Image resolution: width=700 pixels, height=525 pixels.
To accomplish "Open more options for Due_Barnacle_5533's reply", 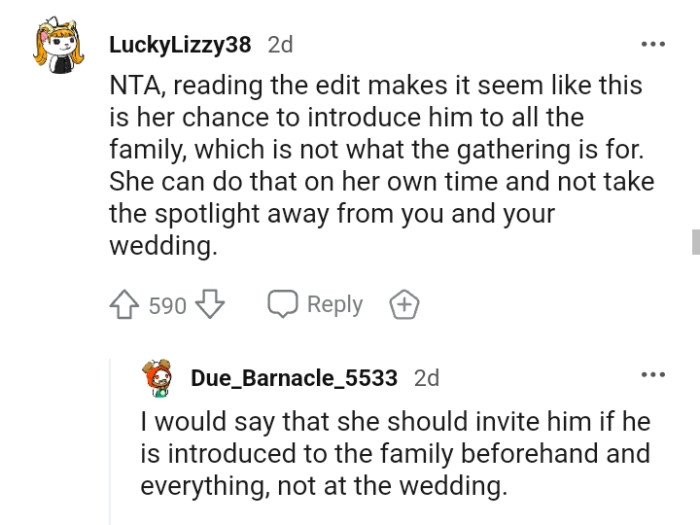I will click(653, 374).
